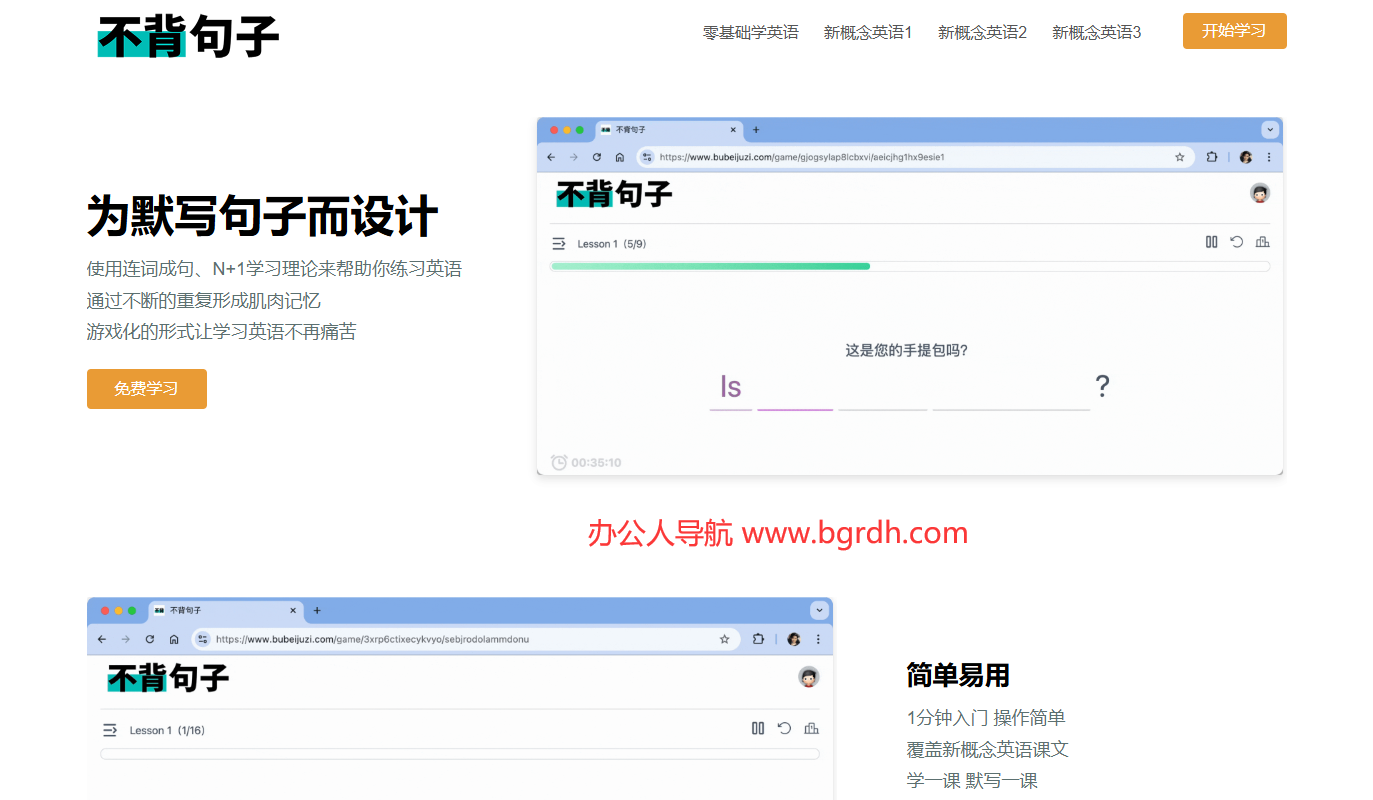This screenshot has height=800, width=1373.
Task: Click the pause icon in Lesson 1 (5/9) toolbar
Action: coord(1211,242)
